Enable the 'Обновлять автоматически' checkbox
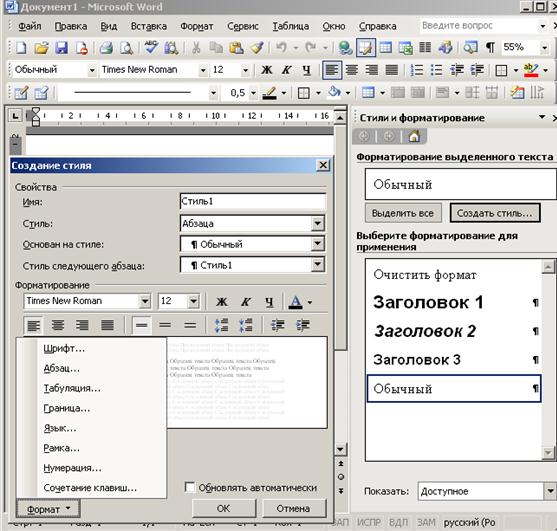The image size is (557, 531). click(190, 487)
